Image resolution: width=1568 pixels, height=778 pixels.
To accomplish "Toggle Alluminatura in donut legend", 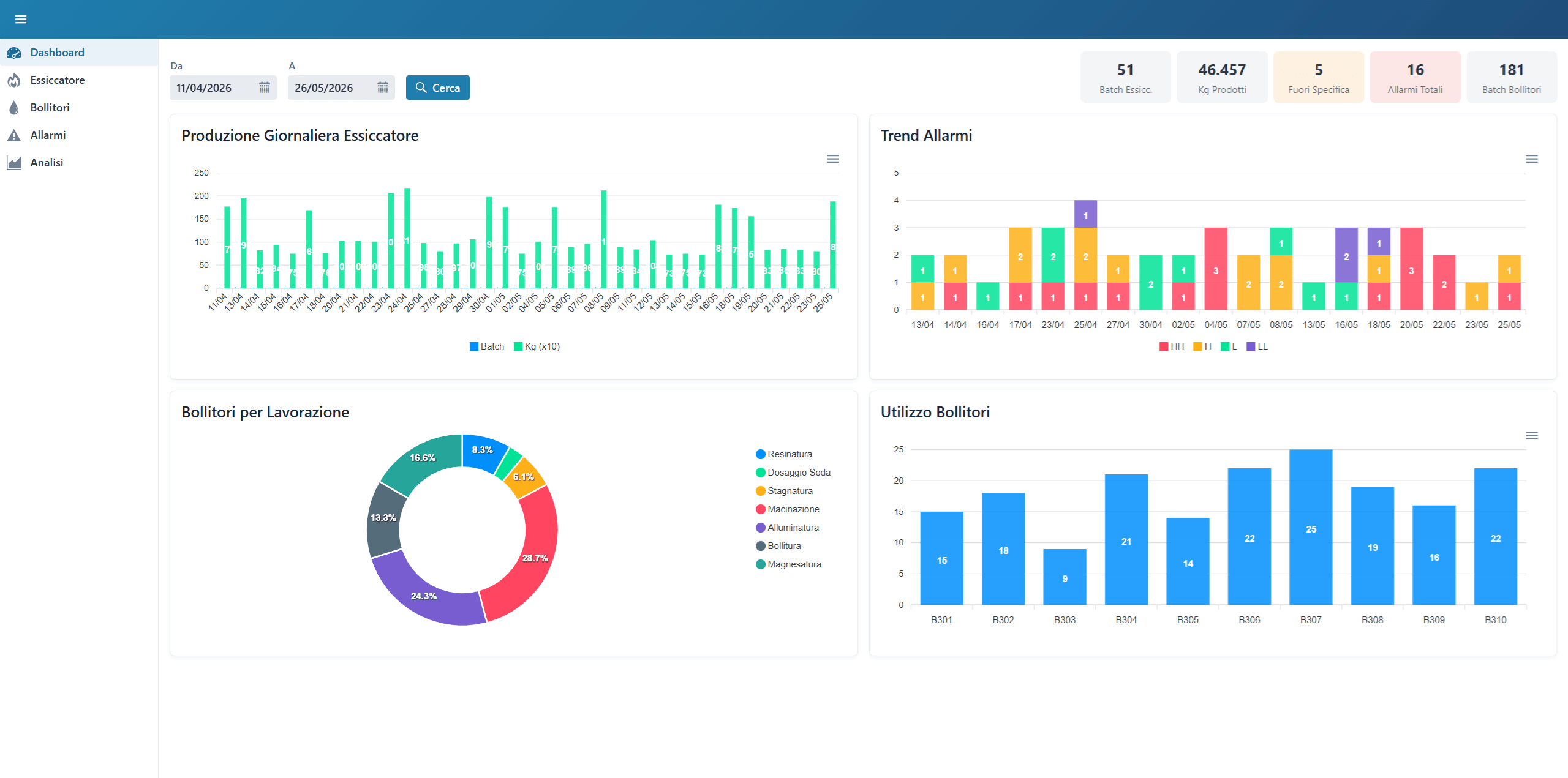I will pyautogui.click(x=788, y=528).
